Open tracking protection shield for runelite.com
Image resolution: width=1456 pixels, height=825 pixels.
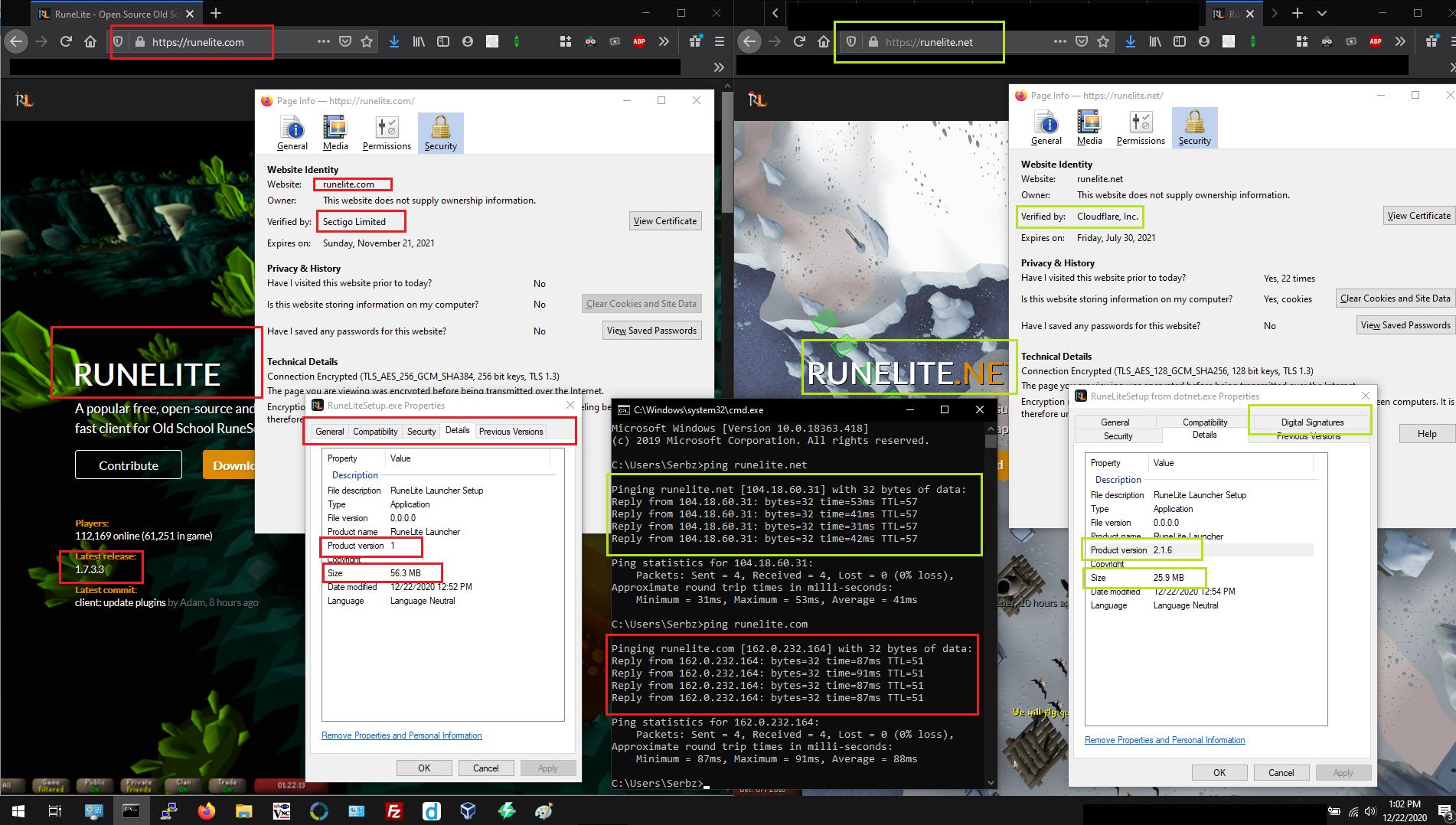[x=118, y=41]
